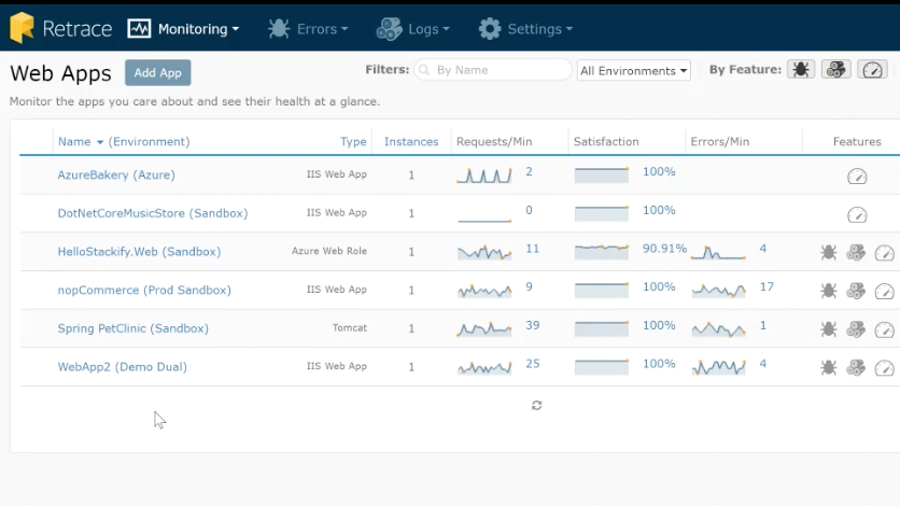Click the Requests/Min column header
Screen dimensions: 900x506
pyautogui.click(x=494, y=142)
